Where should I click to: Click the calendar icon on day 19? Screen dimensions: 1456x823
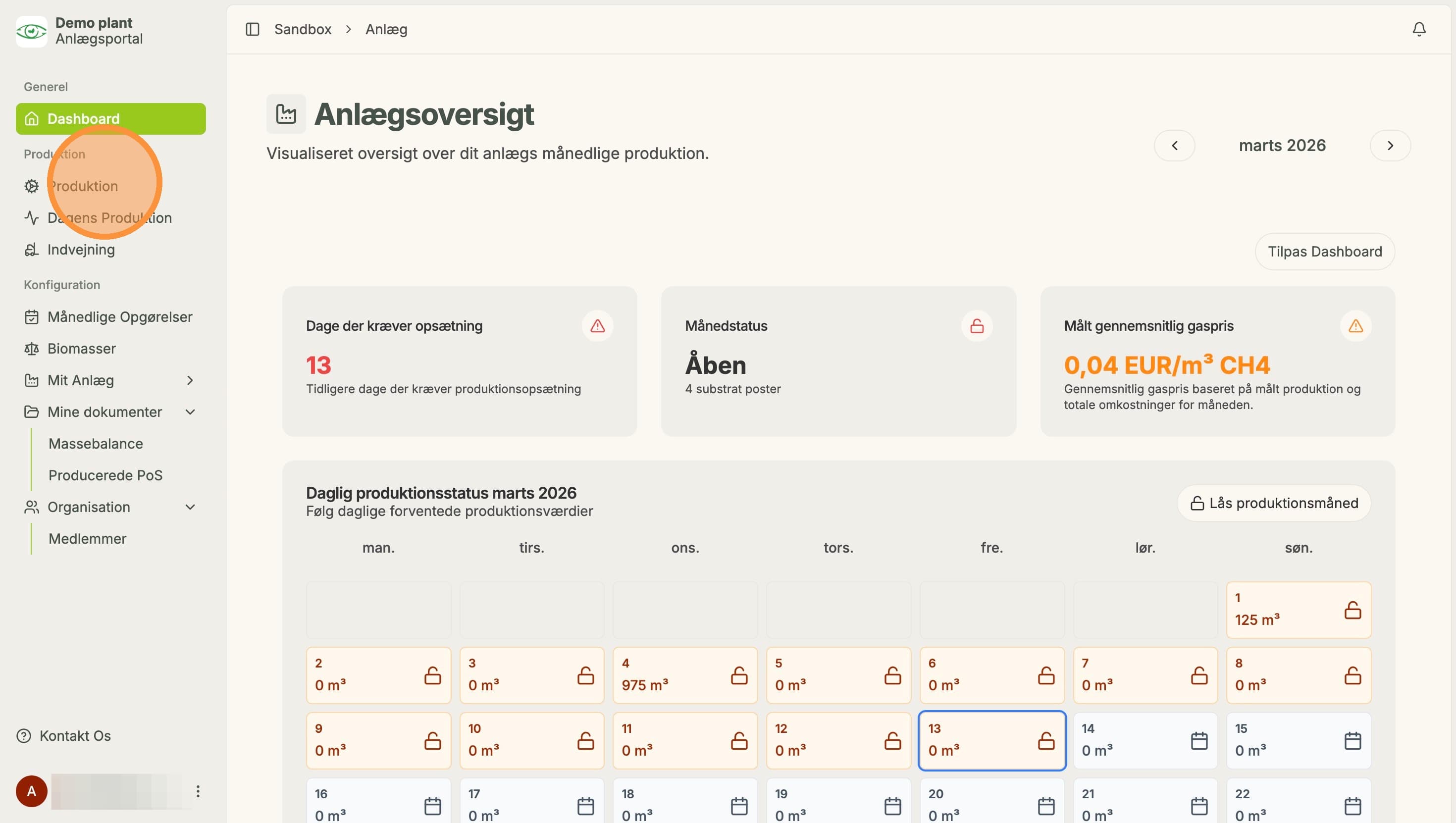click(x=892, y=806)
